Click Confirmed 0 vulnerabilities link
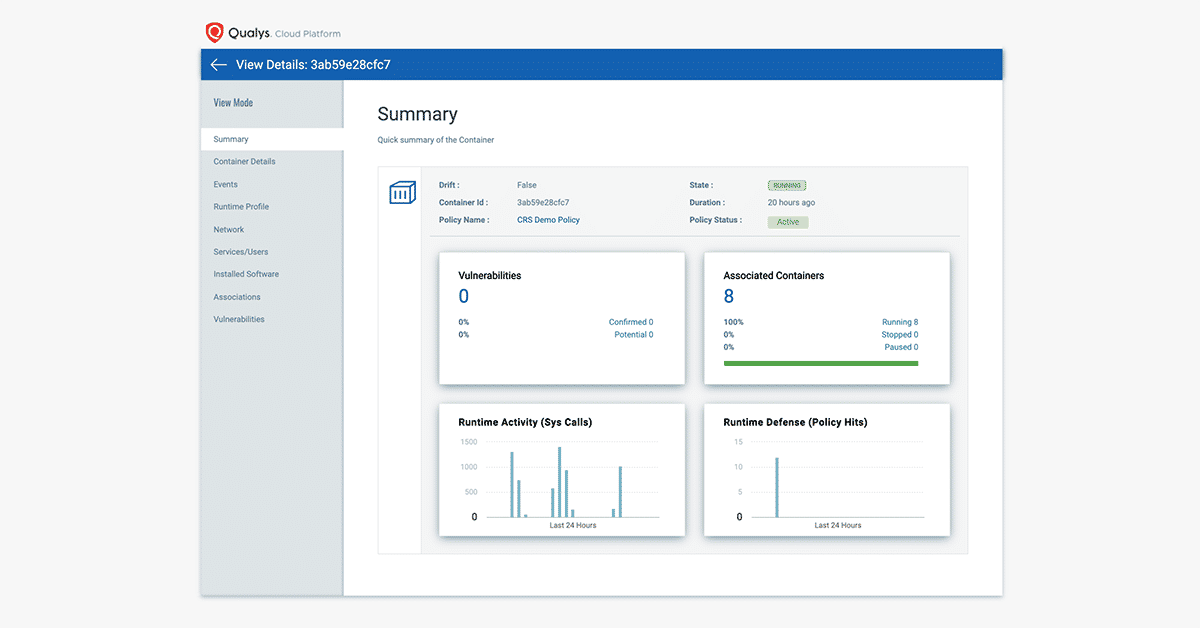This screenshot has height=628, width=1200. [630, 322]
